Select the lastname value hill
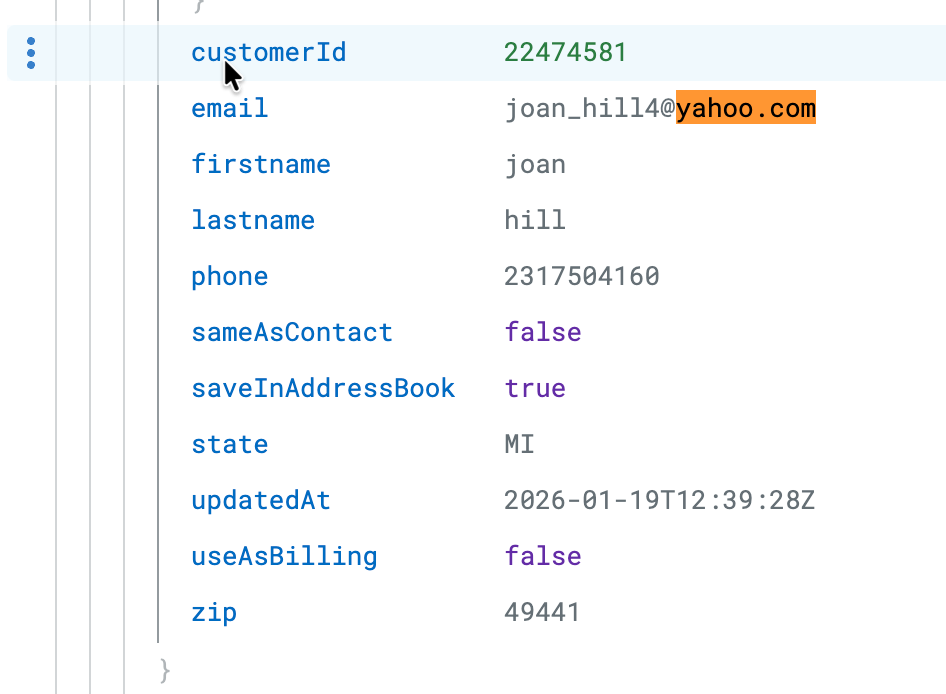Image resolution: width=946 pixels, height=694 pixels. (x=535, y=220)
